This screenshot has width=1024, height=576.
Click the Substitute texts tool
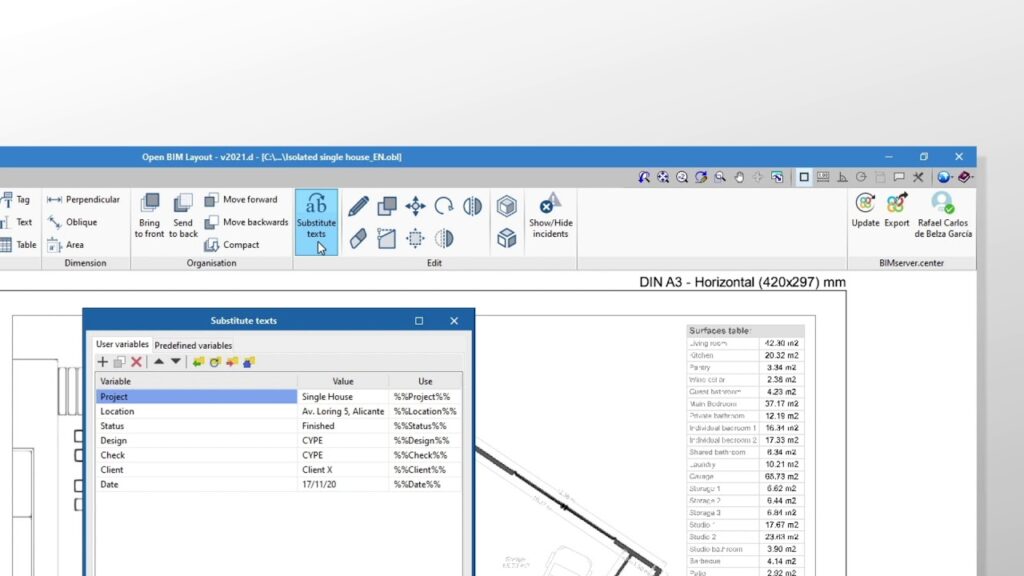pyautogui.click(x=316, y=221)
